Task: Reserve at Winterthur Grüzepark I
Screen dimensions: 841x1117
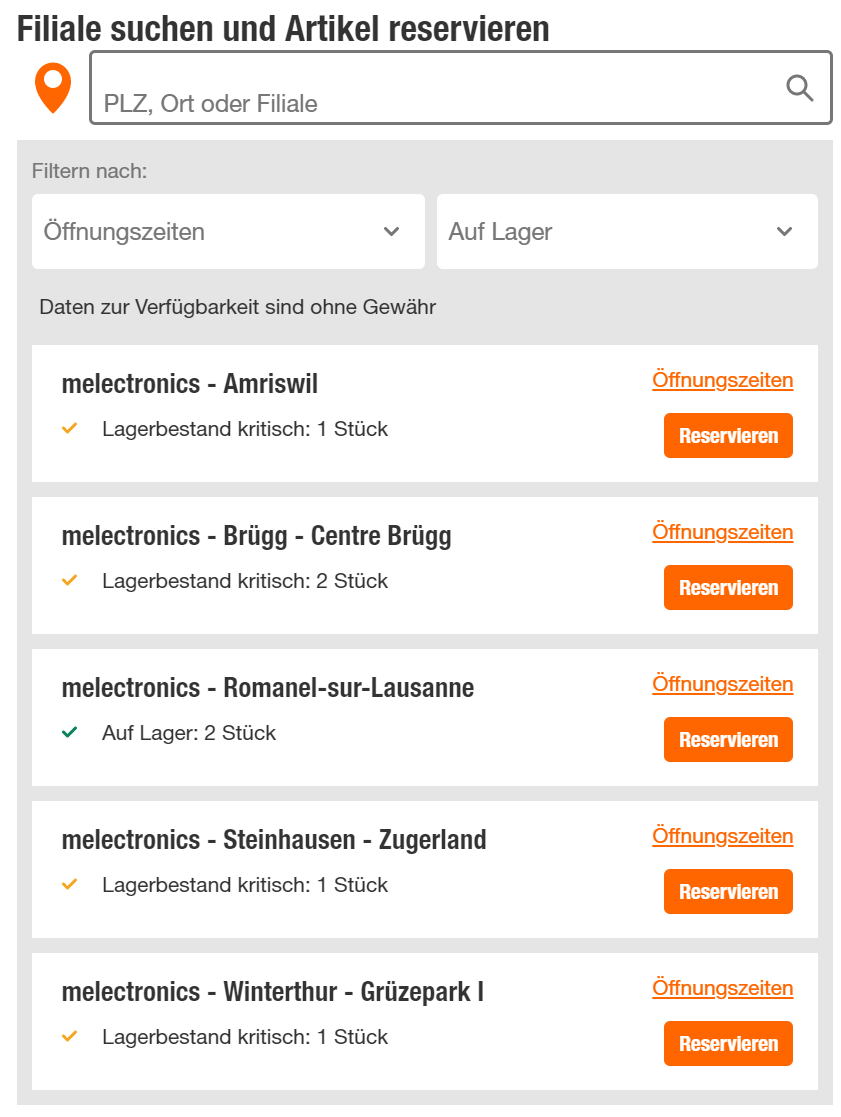Action: [728, 1044]
